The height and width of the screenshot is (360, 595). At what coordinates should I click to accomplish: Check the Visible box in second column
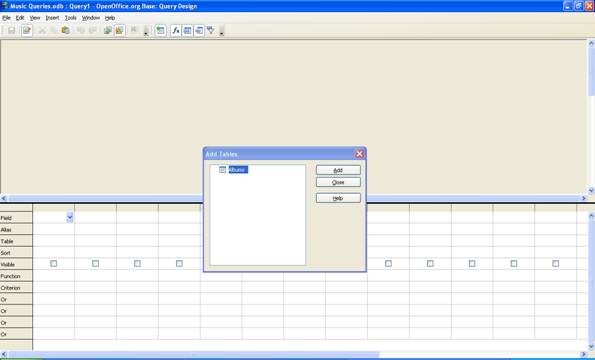[95, 263]
